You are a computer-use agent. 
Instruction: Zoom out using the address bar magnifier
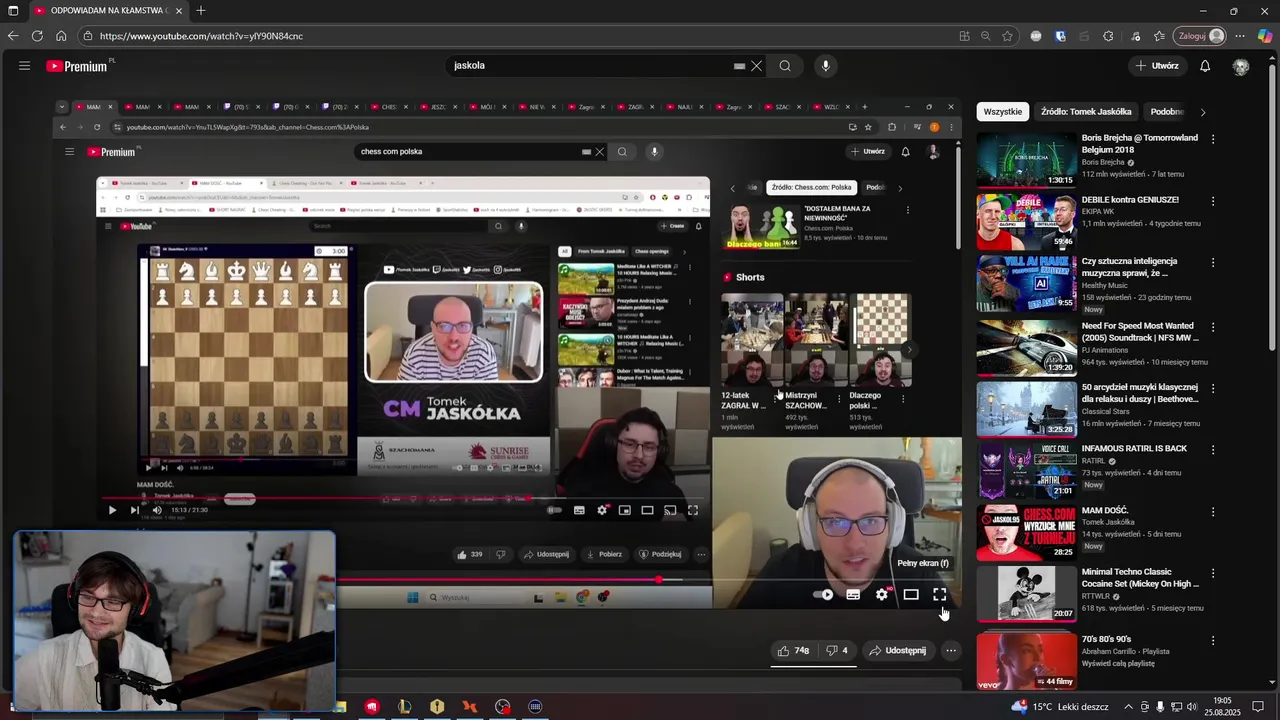click(x=985, y=36)
